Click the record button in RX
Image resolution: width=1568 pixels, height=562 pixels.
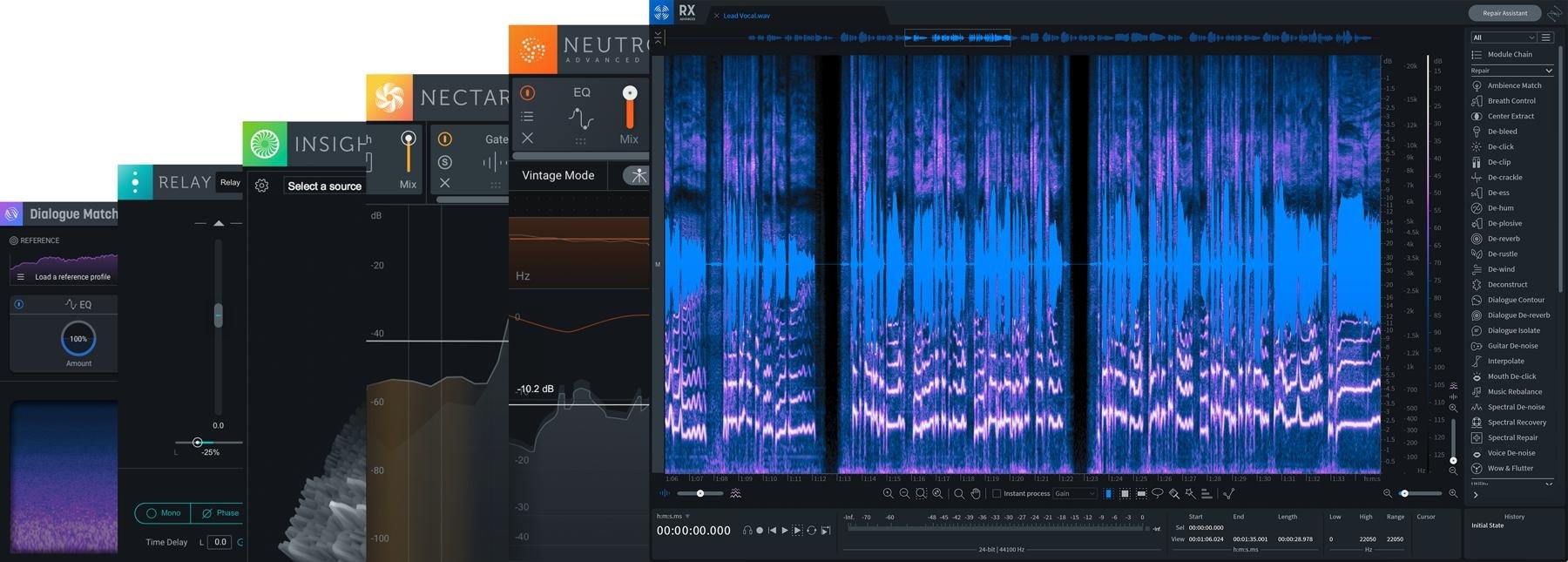[760, 530]
